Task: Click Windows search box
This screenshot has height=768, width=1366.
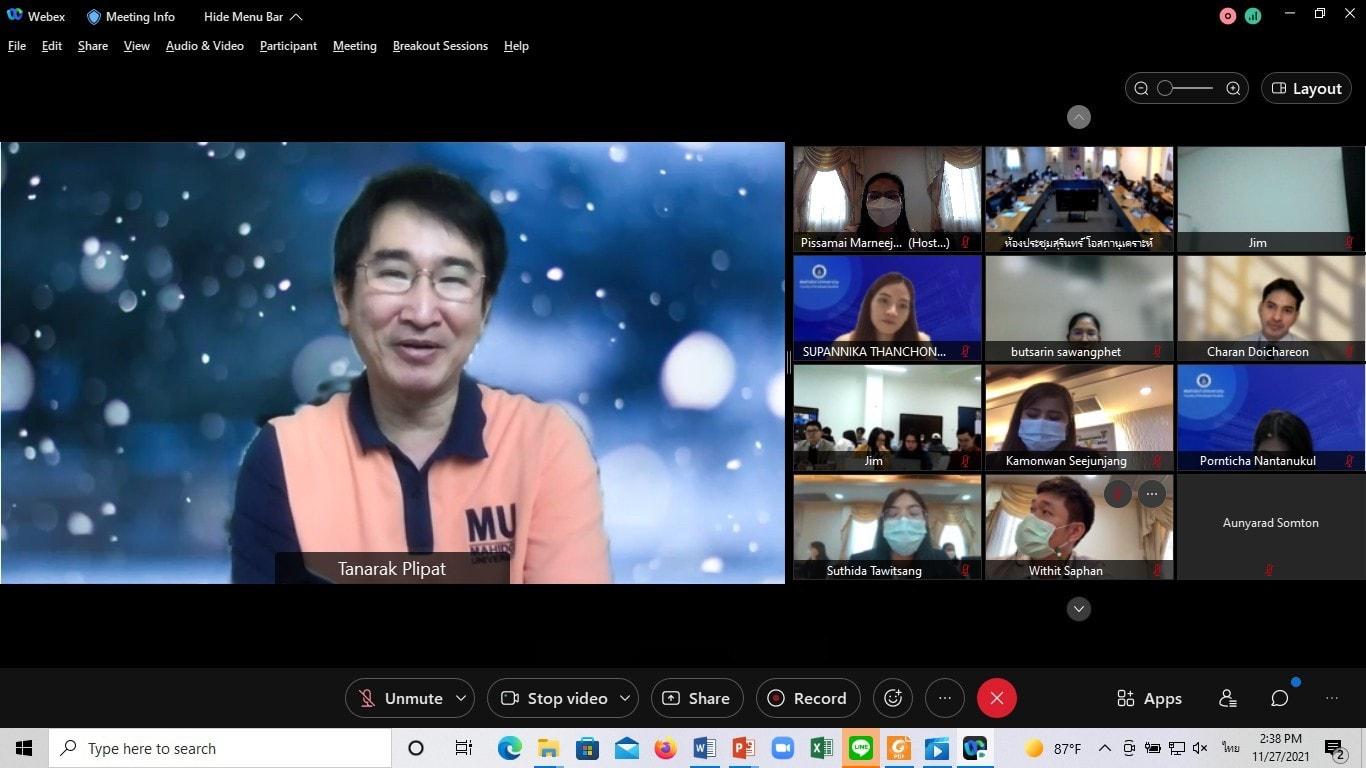Action: point(222,748)
